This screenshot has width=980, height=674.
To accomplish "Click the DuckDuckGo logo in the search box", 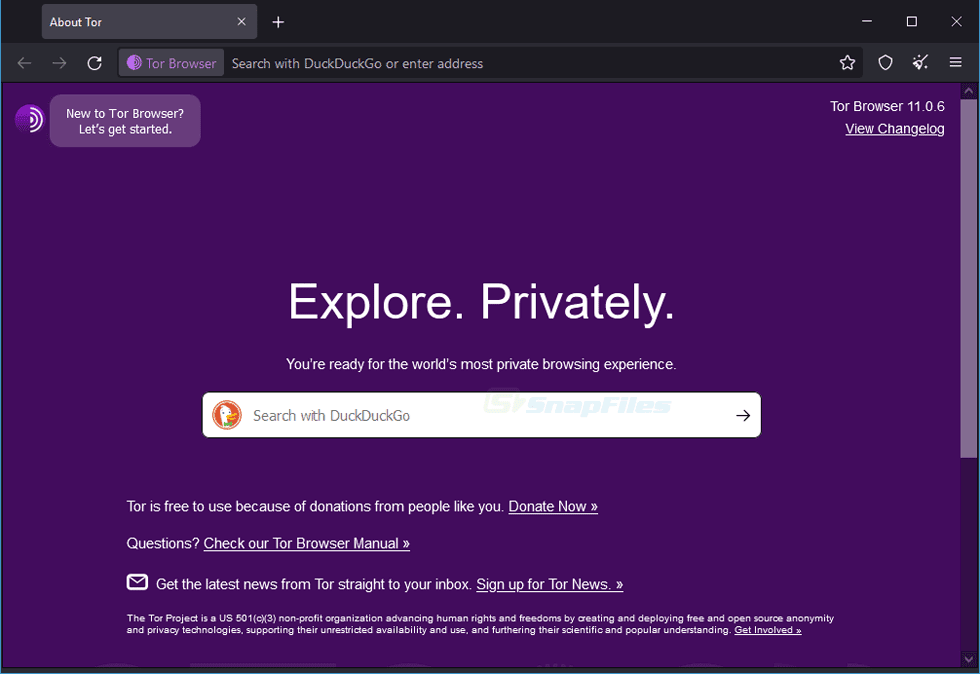I will coord(226,414).
